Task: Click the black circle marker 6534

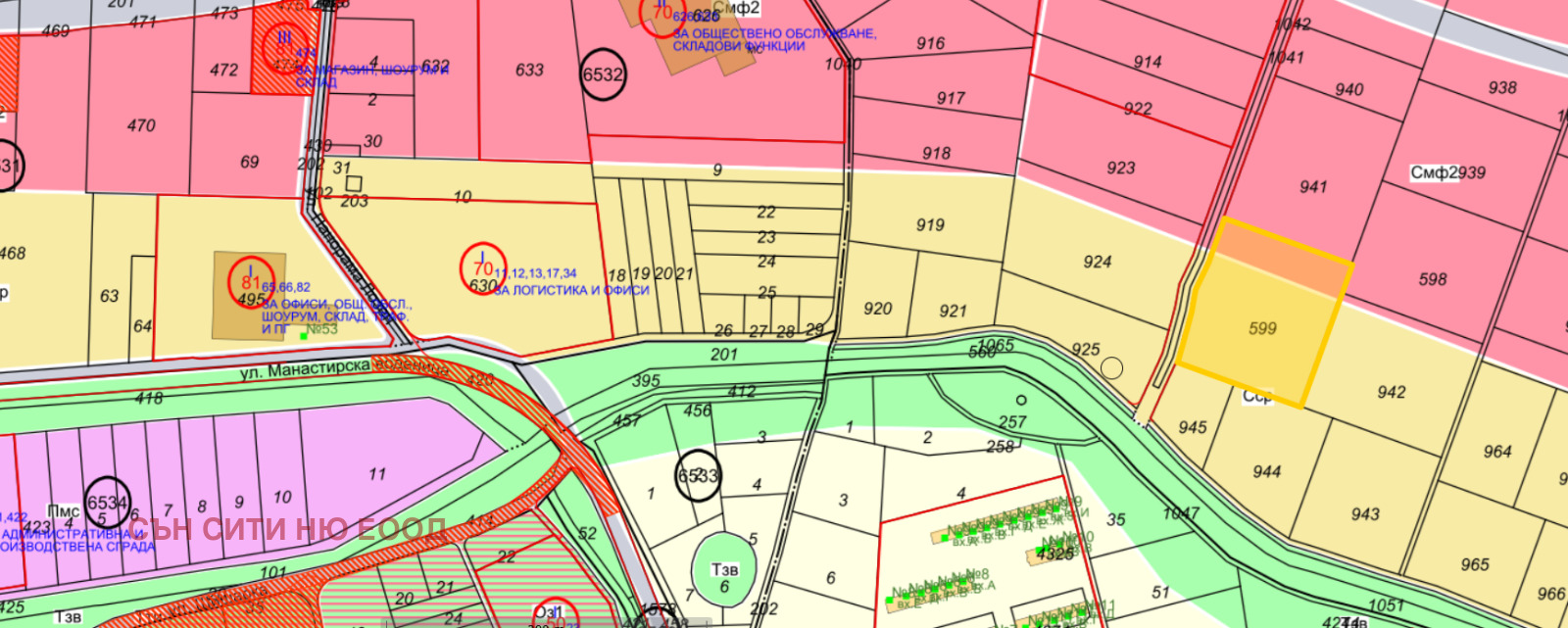Action: [x=107, y=503]
